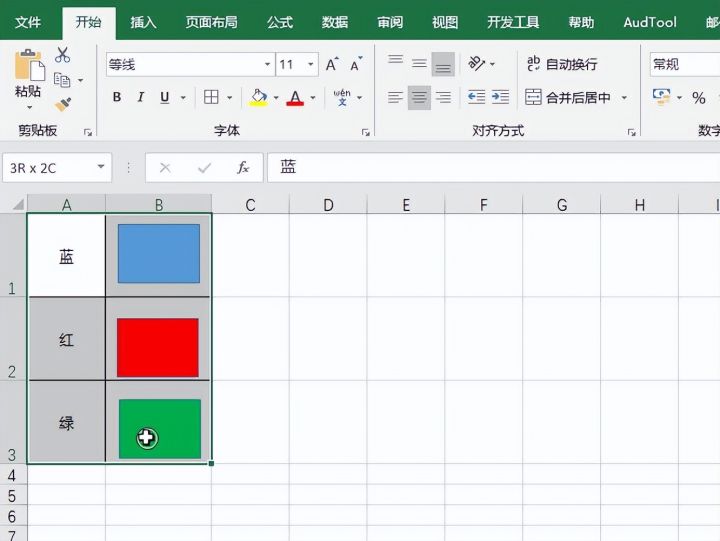This screenshot has height=541, width=720.
Task: Select row 5 header
Action: point(12,495)
